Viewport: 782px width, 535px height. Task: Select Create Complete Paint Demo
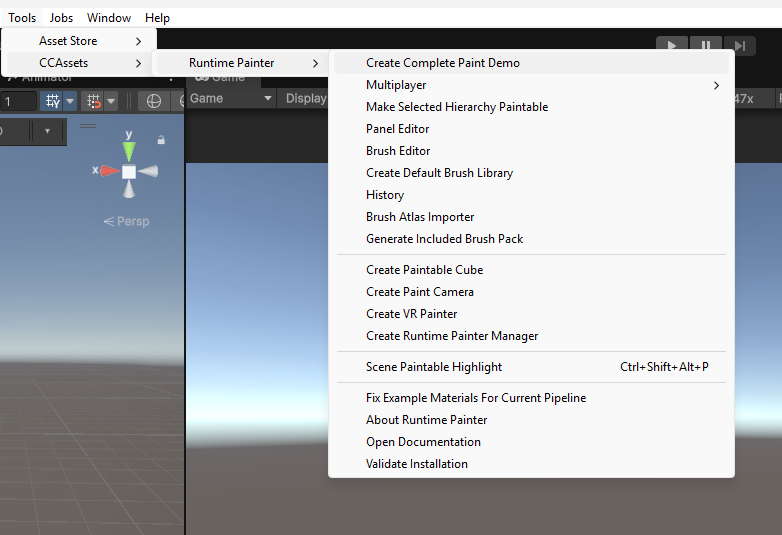point(531,63)
